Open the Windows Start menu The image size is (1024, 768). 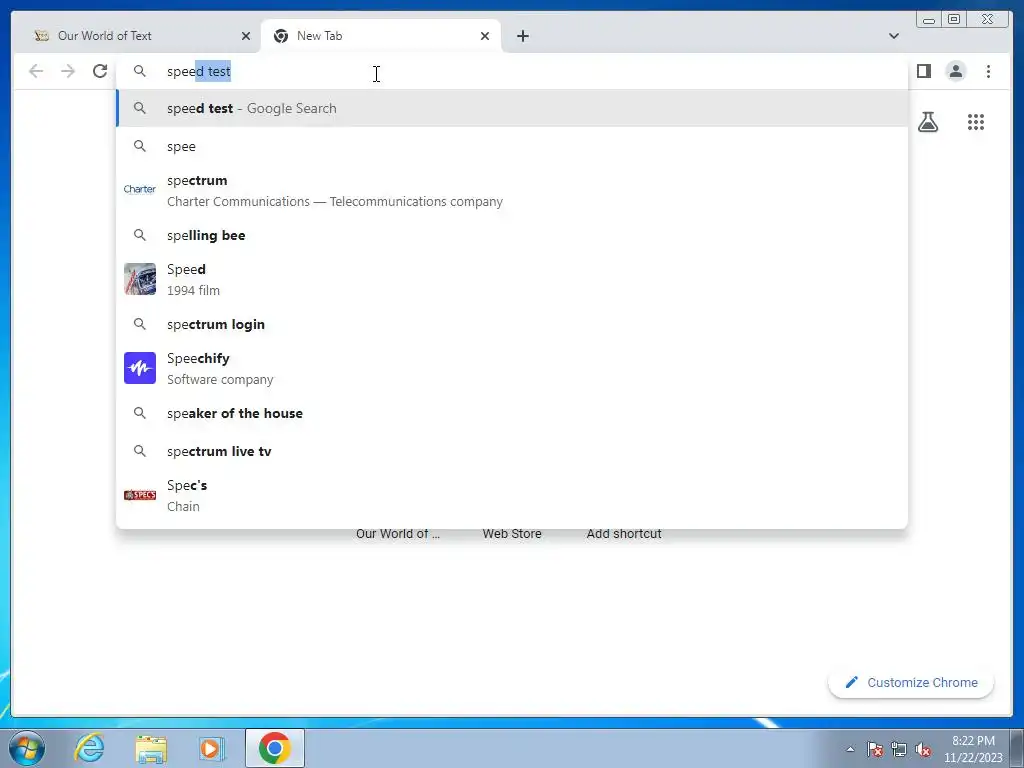[27, 748]
